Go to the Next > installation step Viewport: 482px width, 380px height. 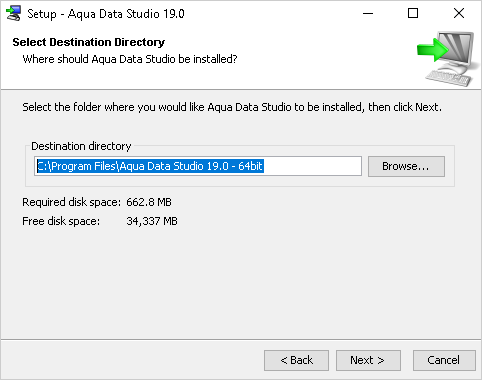pyautogui.click(x=368, y=360)
